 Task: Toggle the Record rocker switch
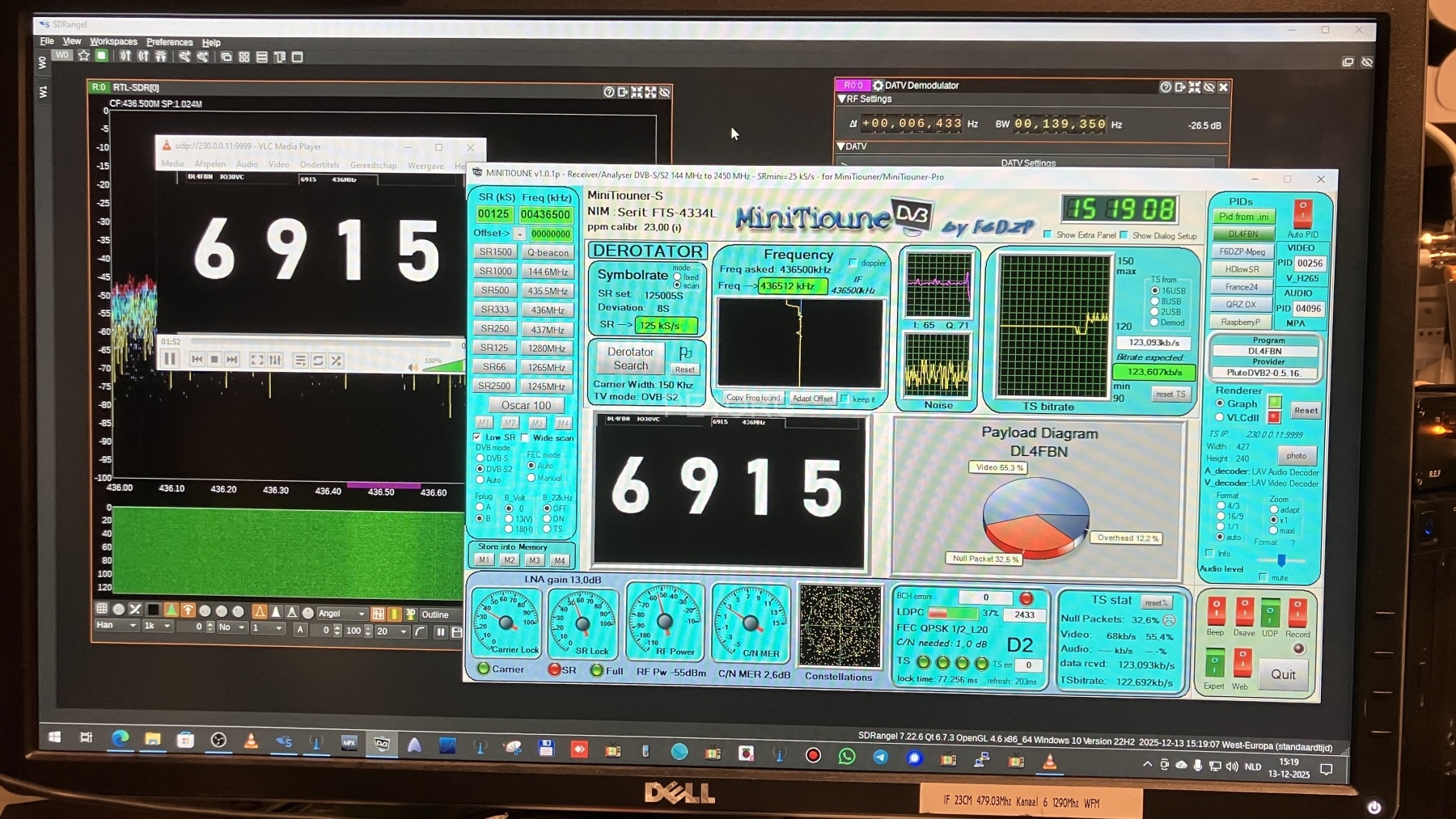click(x=1297, y=613)
